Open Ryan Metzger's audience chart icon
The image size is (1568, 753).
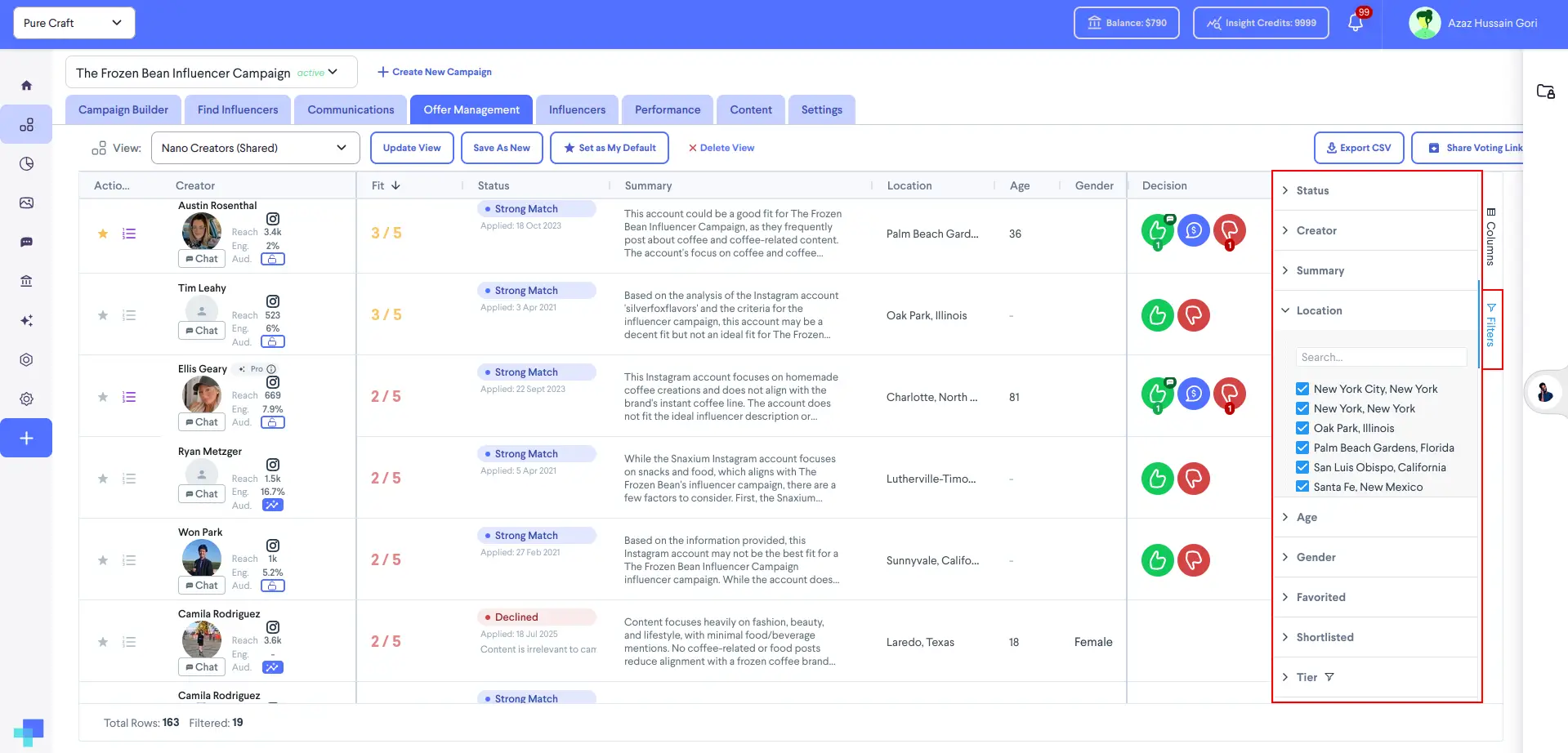[273, 505]
